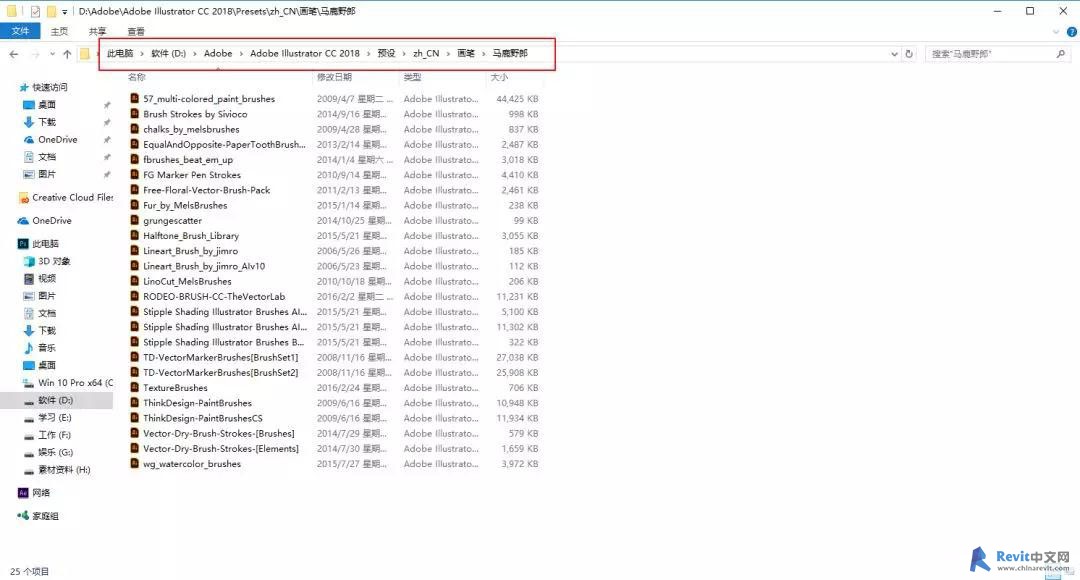The height and width of the screenshot is (580, 1080).
Task: Open the address bar history dropdown
Action: click(x=894, y=54)
